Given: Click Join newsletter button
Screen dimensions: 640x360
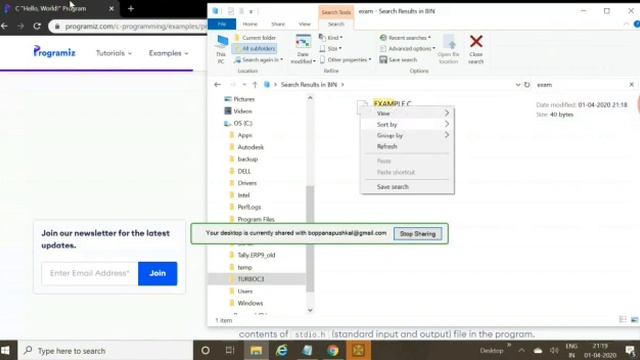Looking at the screenshot, I should pos(158,273).
